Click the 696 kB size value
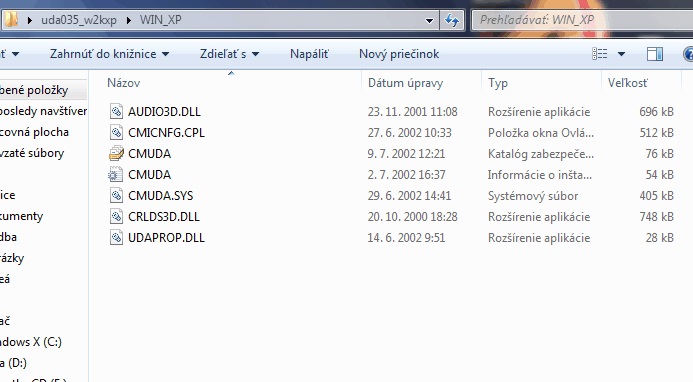The width and height of the screenshot is (693, 382). pyautogui.click(x=656, y=111)
